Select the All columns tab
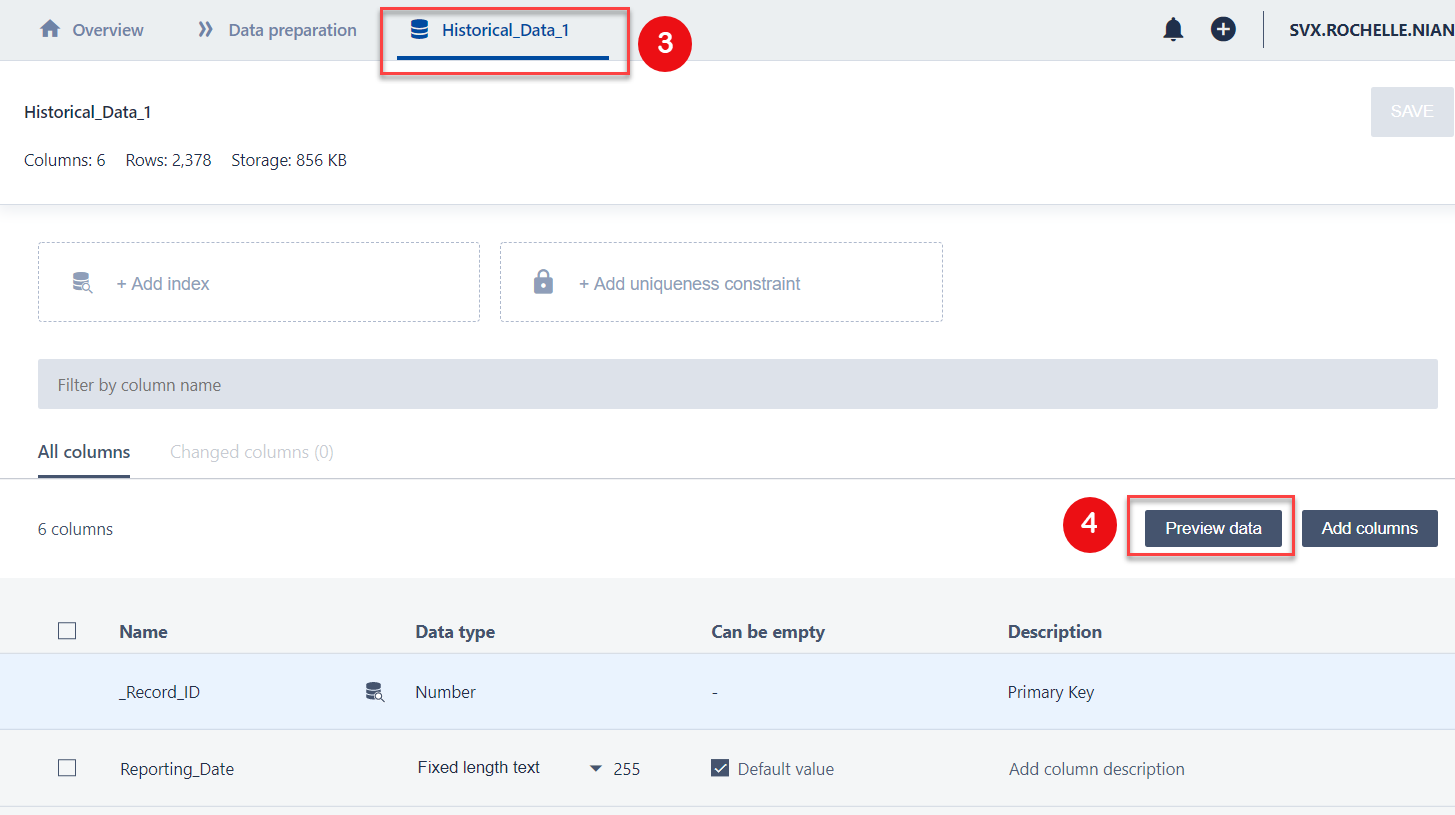 (84, 452)
